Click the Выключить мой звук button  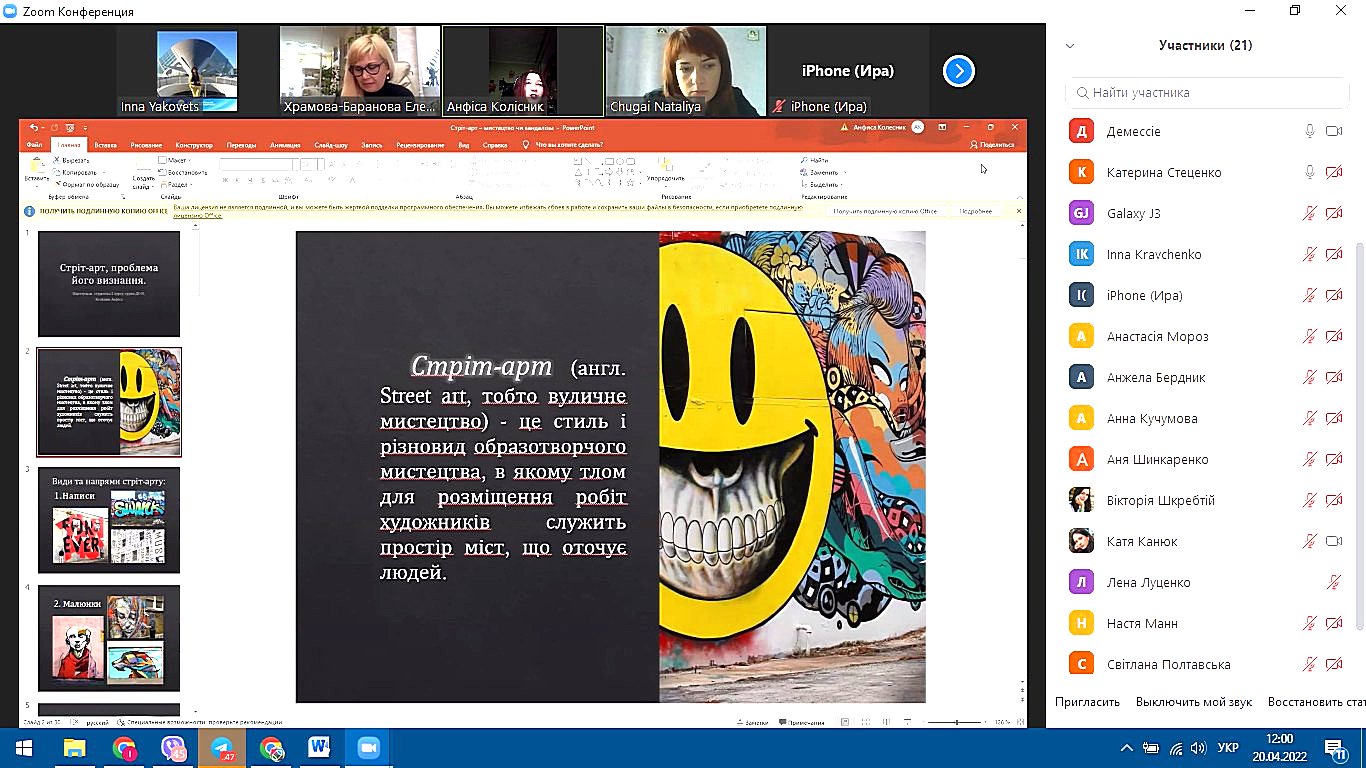pyautogui.click(x=1193, y=702)
